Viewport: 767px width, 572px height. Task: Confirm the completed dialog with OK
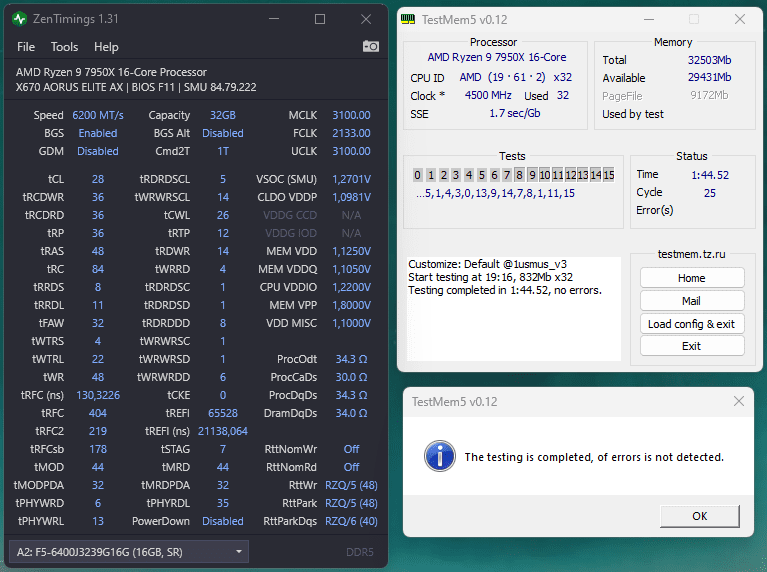click(x=699, y=516)
